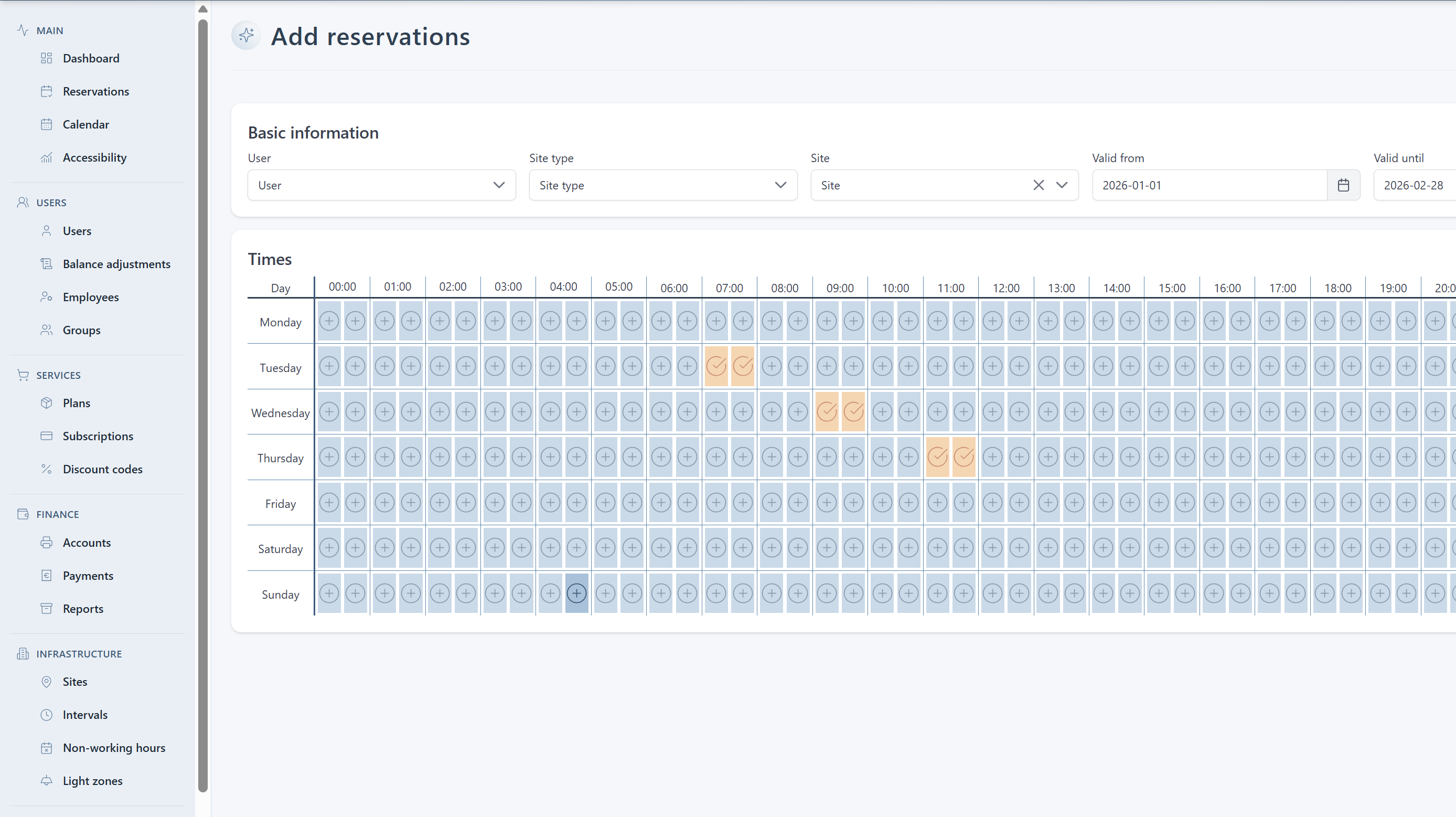Open the User dropdown

(381, 185)
